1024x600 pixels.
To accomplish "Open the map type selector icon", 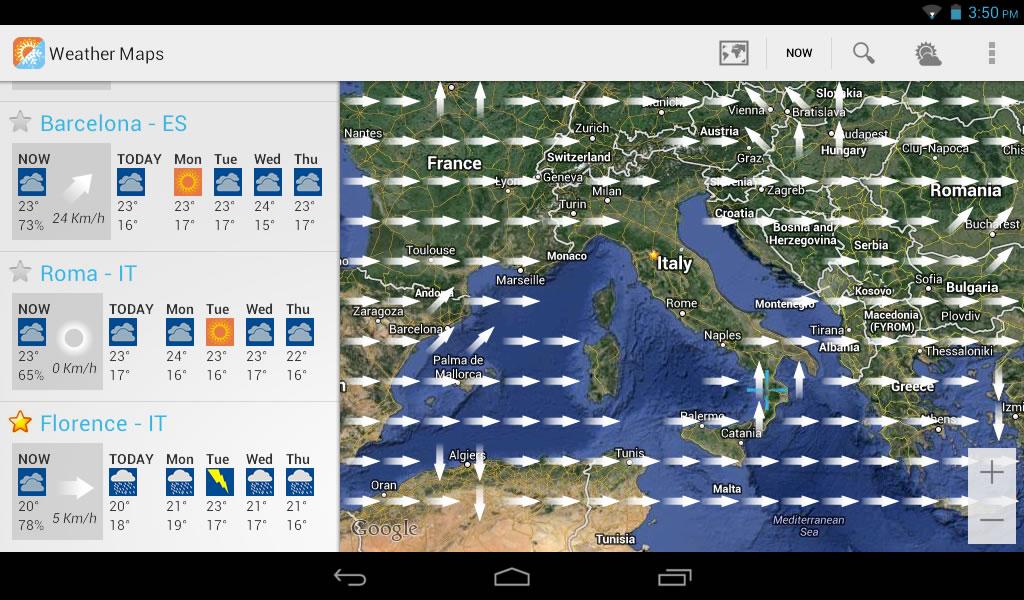I will (733, 53).
